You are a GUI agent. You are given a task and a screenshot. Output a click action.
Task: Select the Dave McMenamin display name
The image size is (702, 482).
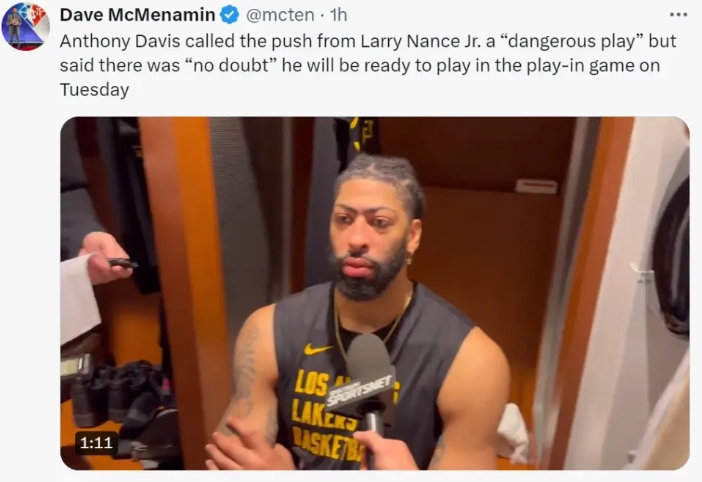click(137, 15)
